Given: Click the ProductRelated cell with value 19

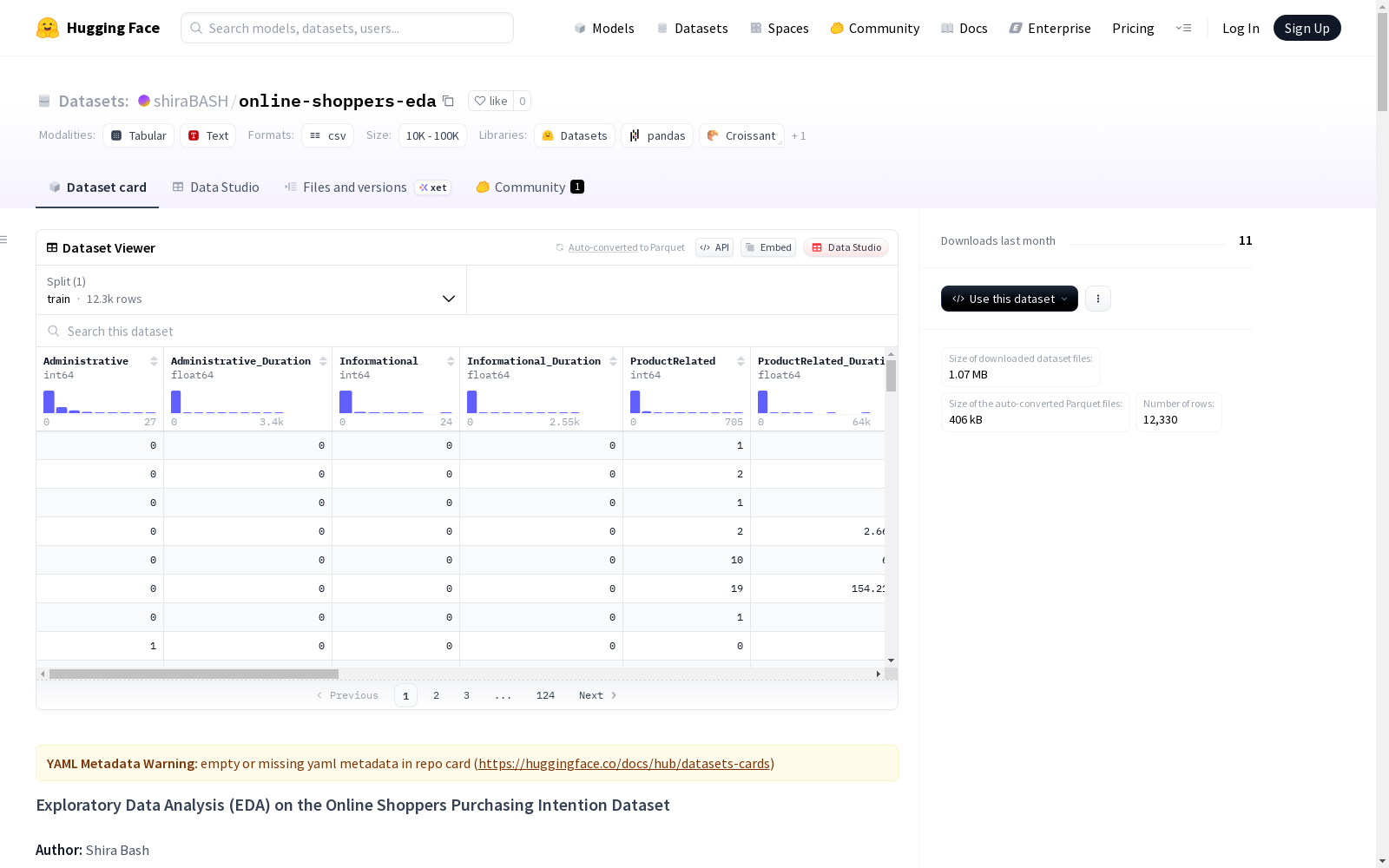Looking at the screenshot, I should [x=687, y=589].
